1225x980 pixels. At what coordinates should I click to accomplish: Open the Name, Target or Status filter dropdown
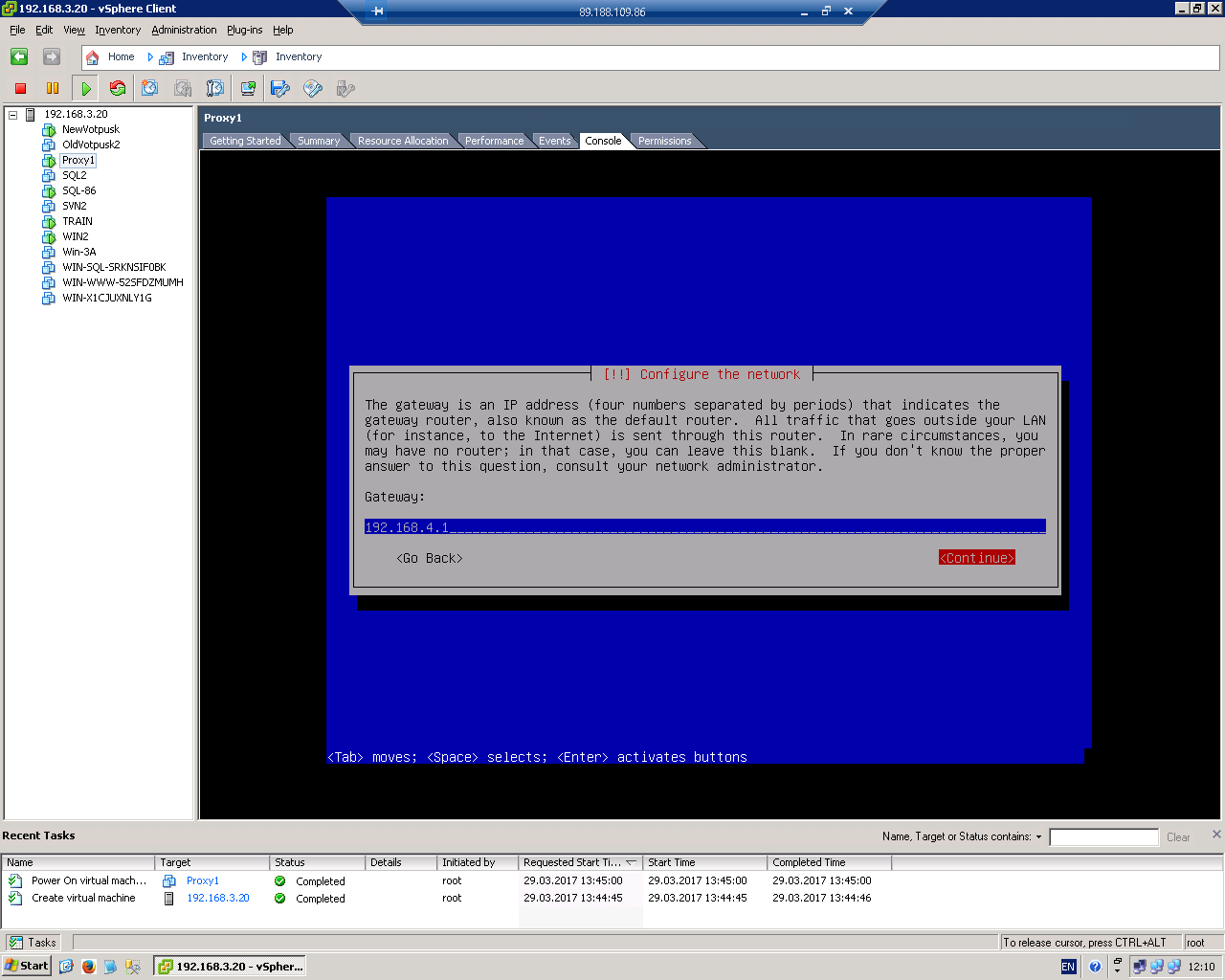[x=1038, y=836]
